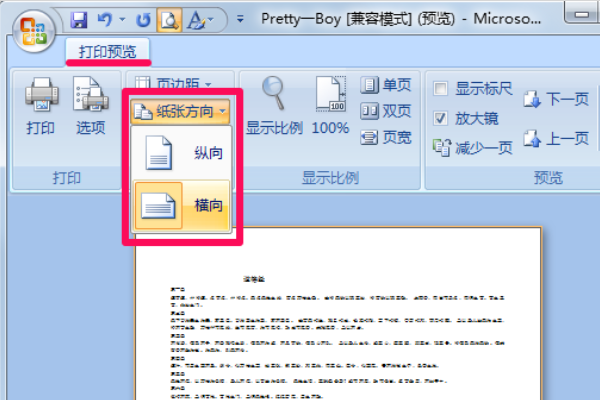Expand the undo history arrow
This screenshot has width=600, height=400.
point(122,19)
